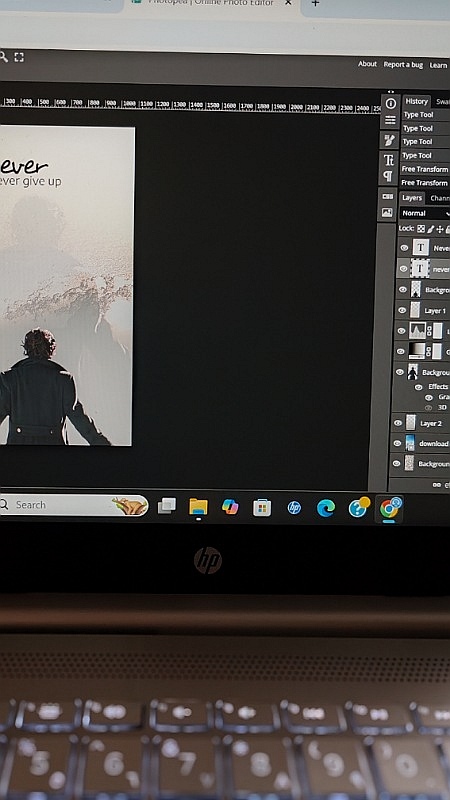Open File Explorer from the taskbar

[198, 507]
